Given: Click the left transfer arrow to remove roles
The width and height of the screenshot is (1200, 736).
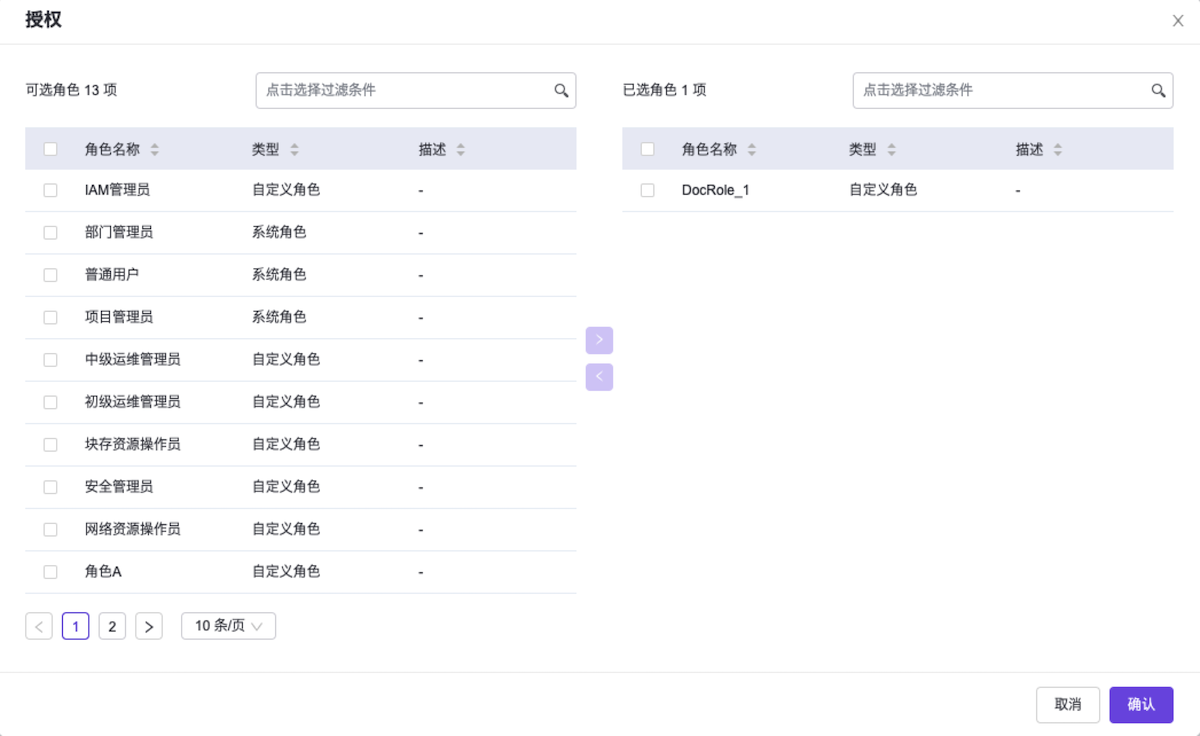Looking at the screenshot, I should pos(599,376).
